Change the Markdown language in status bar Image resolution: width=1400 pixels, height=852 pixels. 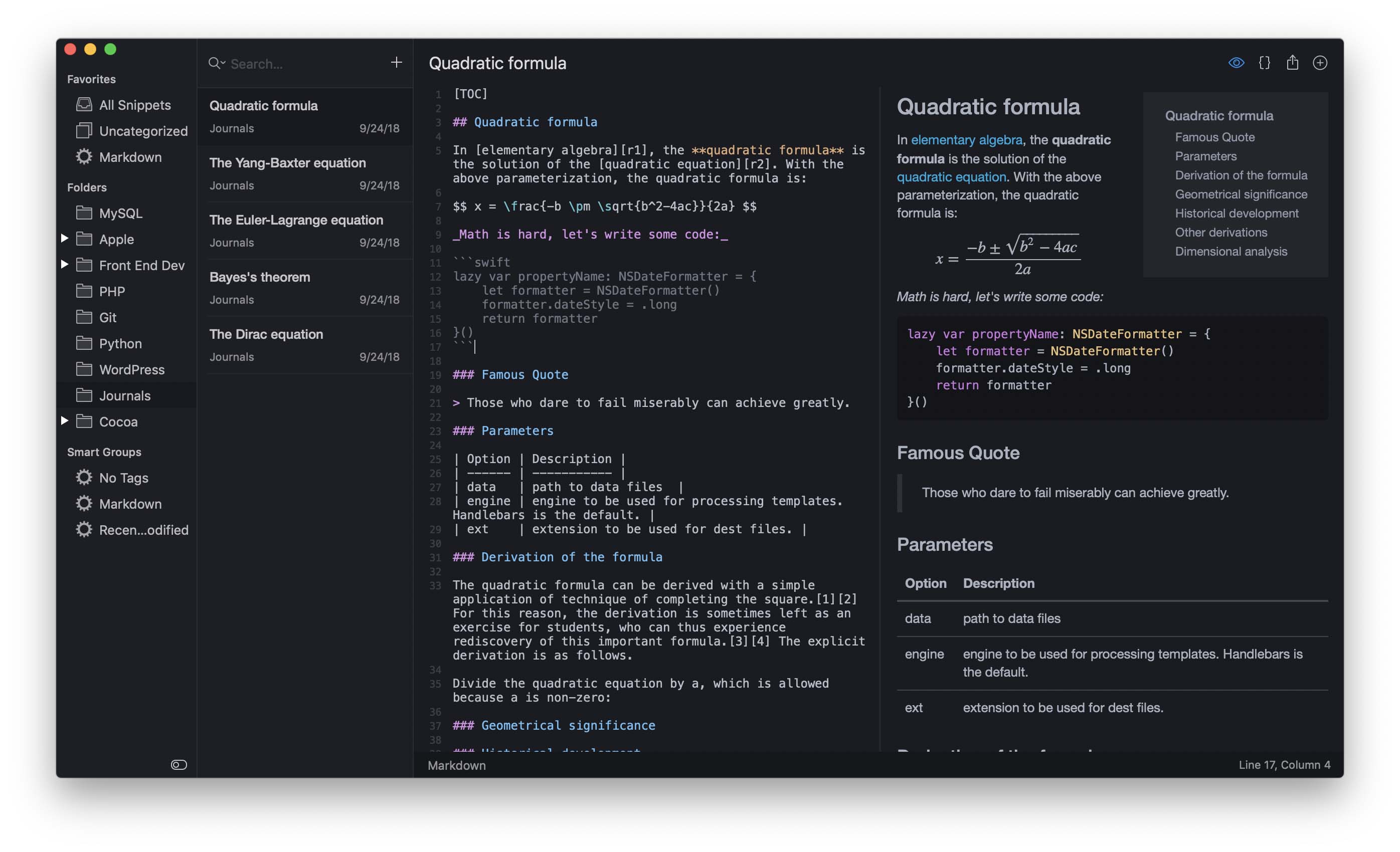coord(457,765)
